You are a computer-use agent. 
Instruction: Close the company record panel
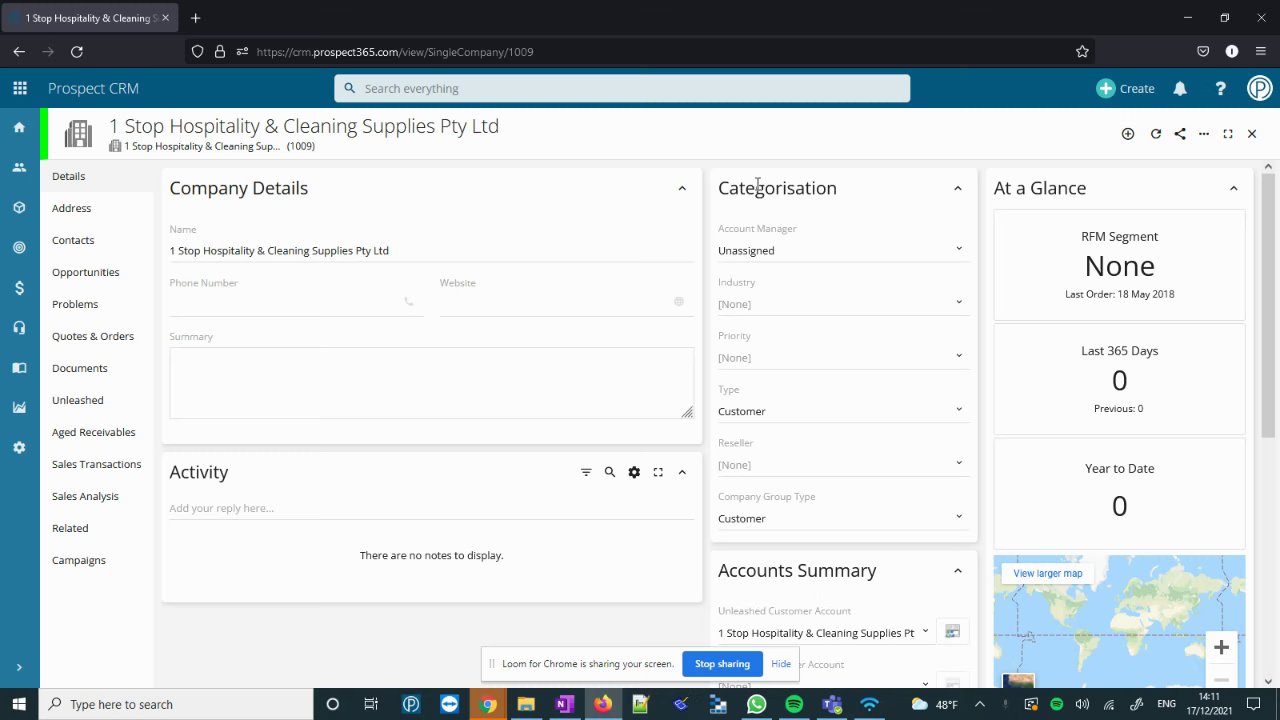pos(1252,134)
